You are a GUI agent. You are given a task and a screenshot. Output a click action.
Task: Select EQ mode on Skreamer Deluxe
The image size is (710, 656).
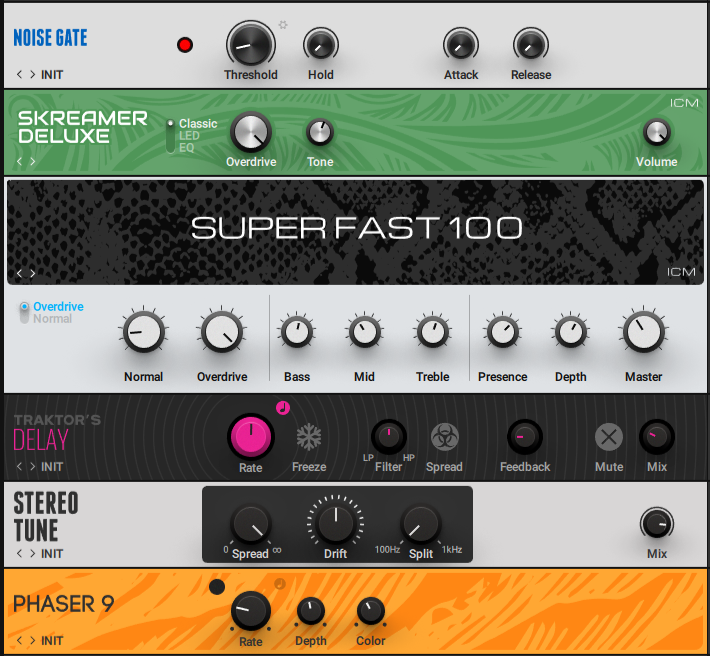click(187, 148)
